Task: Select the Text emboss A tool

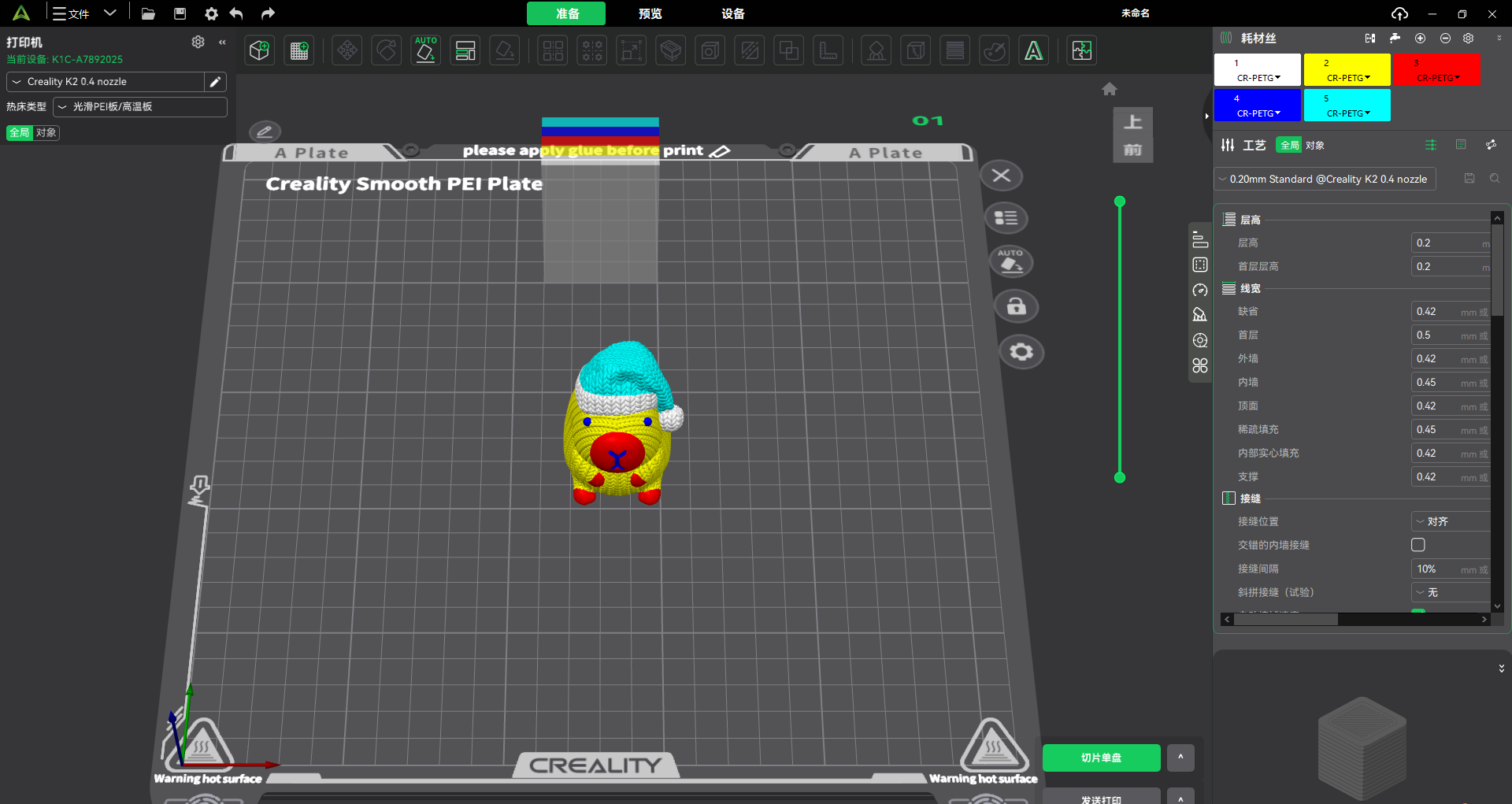Action: pos(1034,51)
